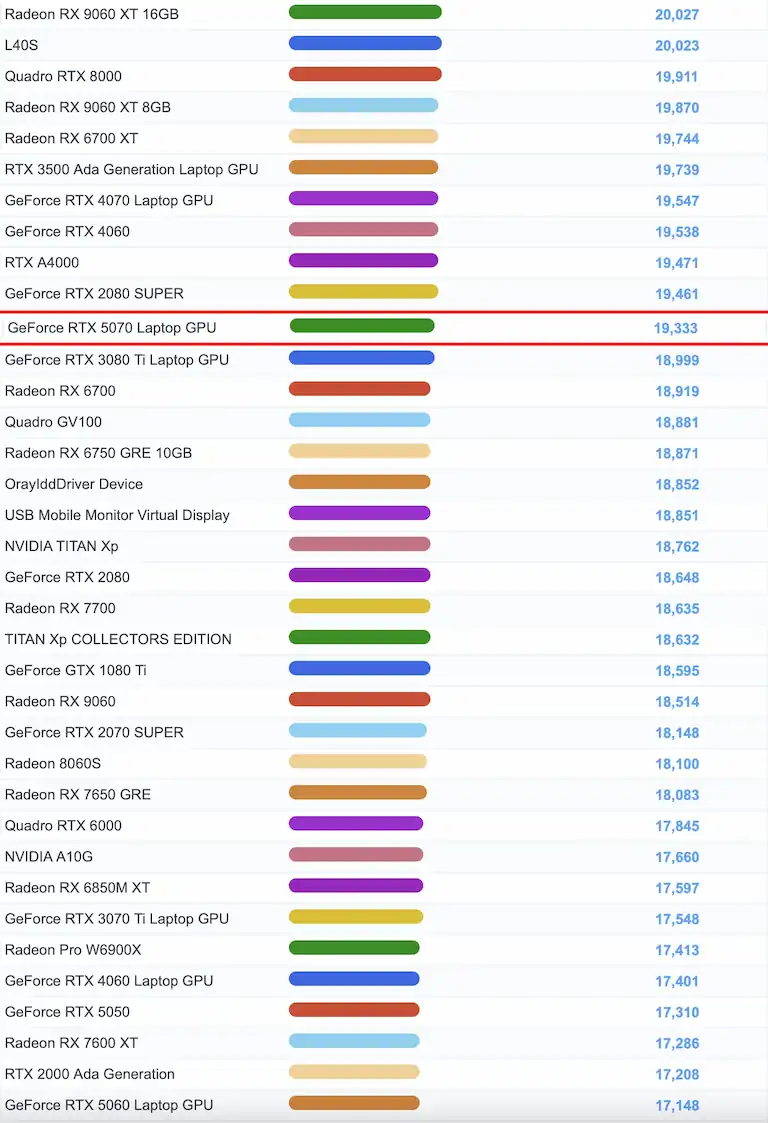
Task: Click USB Mobile Monitor Virtual Display
Action: click(117, 516)
